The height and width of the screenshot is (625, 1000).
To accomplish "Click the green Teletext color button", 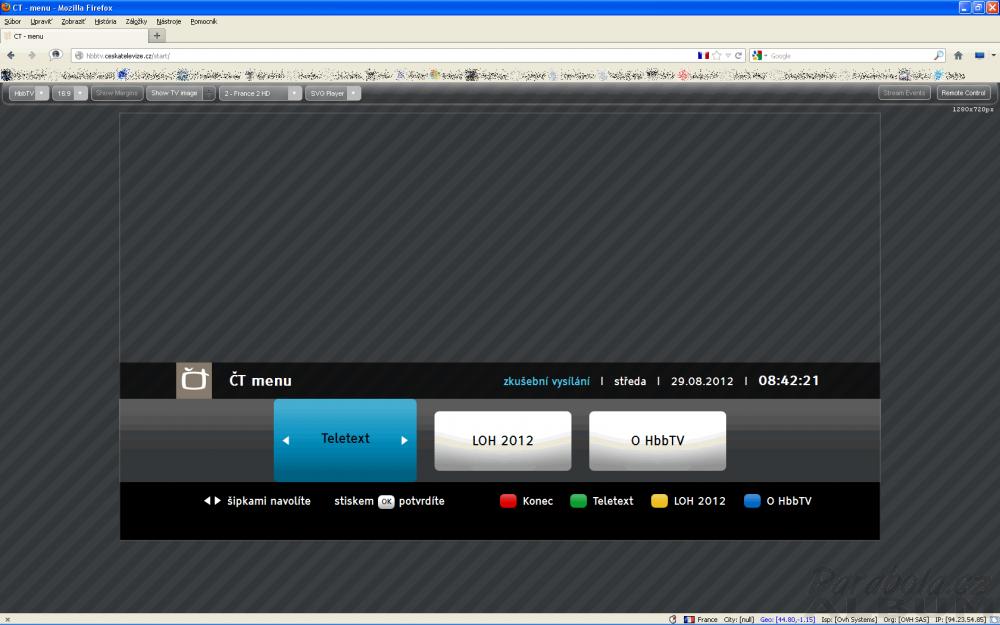I will pos(578,501).
